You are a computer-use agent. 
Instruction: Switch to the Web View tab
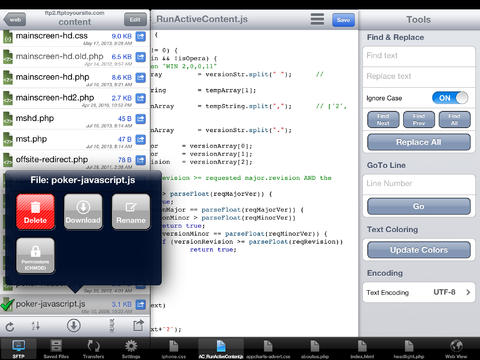point(456,349)
